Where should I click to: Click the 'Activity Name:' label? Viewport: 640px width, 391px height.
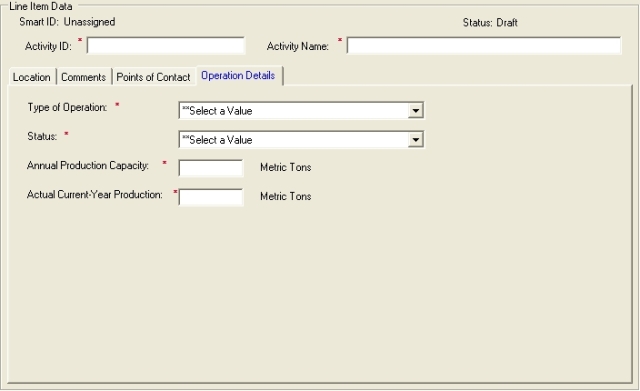[298, 47]
